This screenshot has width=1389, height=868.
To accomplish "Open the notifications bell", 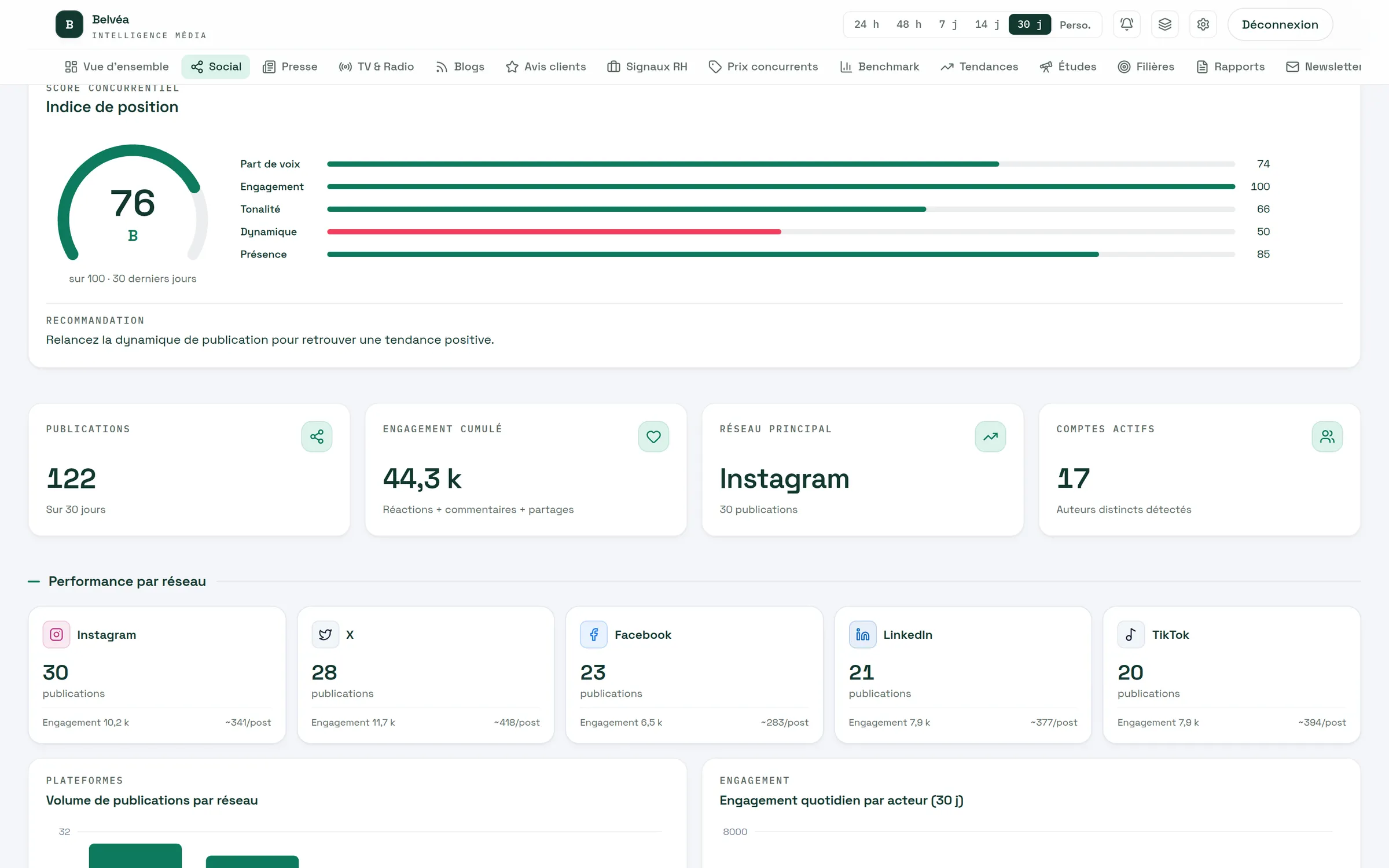I will tap(1126, 24).
